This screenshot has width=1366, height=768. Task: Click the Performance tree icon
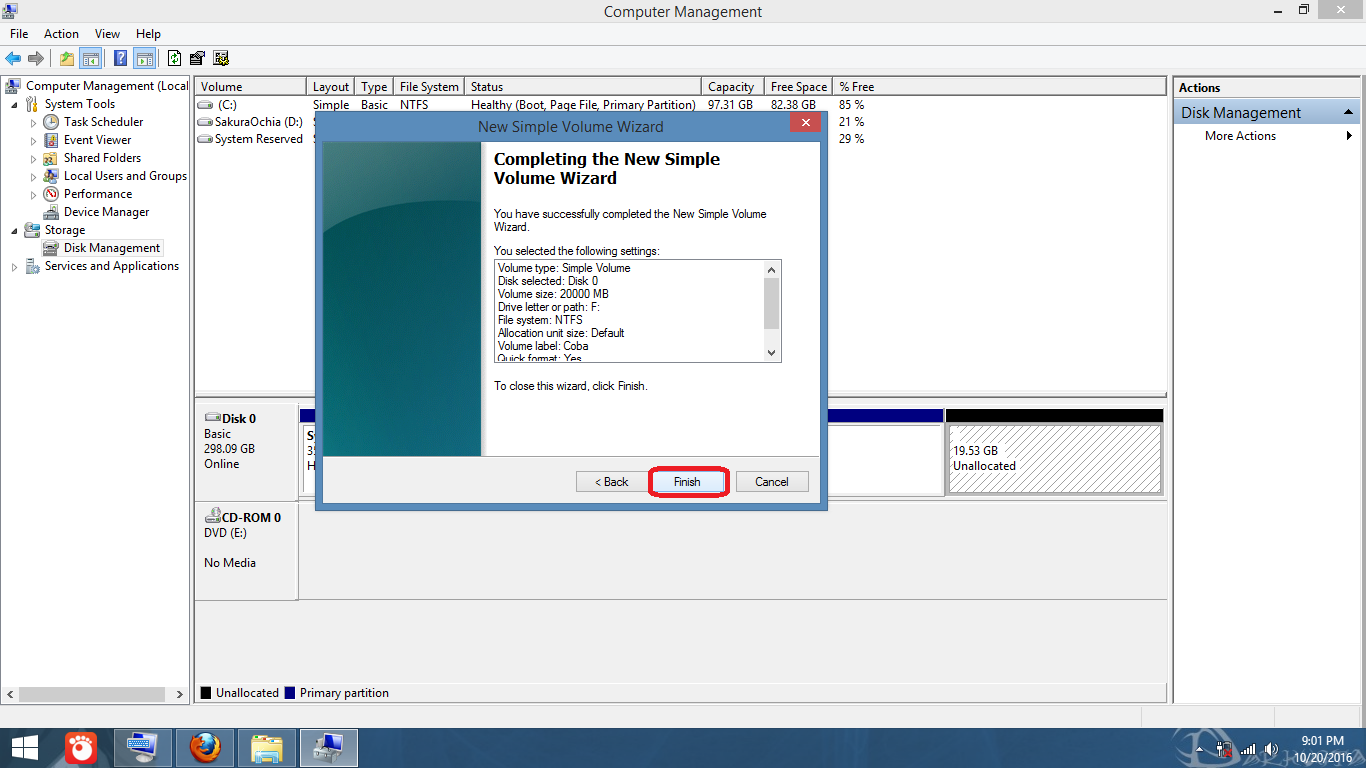tap(51, 194)
